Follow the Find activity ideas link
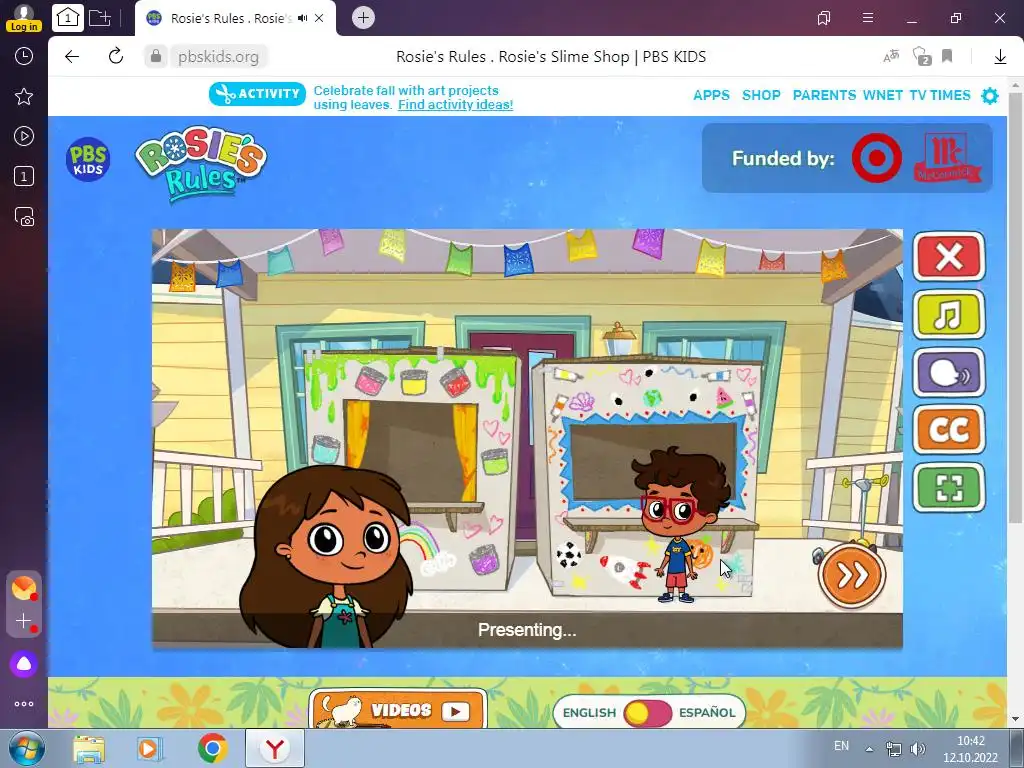Screen dimensions: 1024x768 click(x=455, y=104)
